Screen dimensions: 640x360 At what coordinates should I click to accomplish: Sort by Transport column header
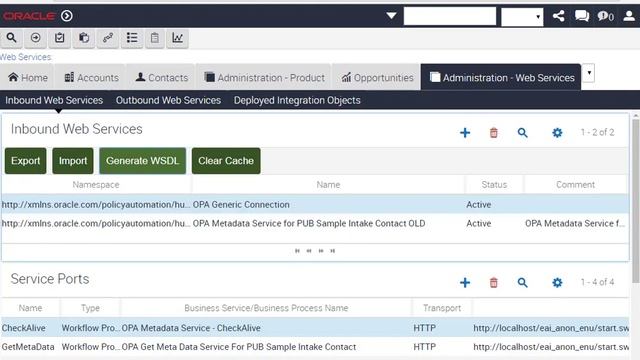tap(442, 308)
